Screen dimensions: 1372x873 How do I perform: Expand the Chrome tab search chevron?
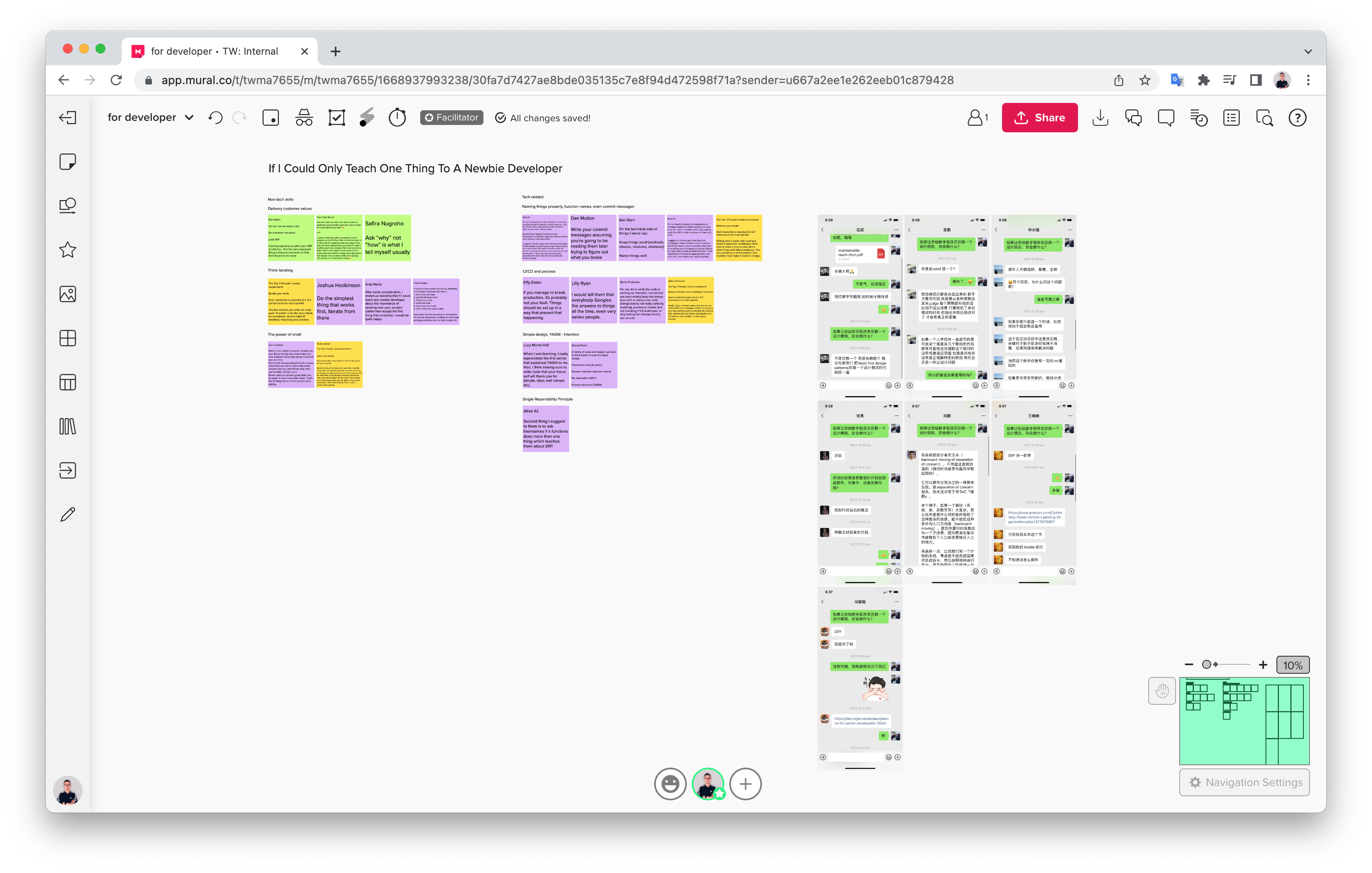1307,51
